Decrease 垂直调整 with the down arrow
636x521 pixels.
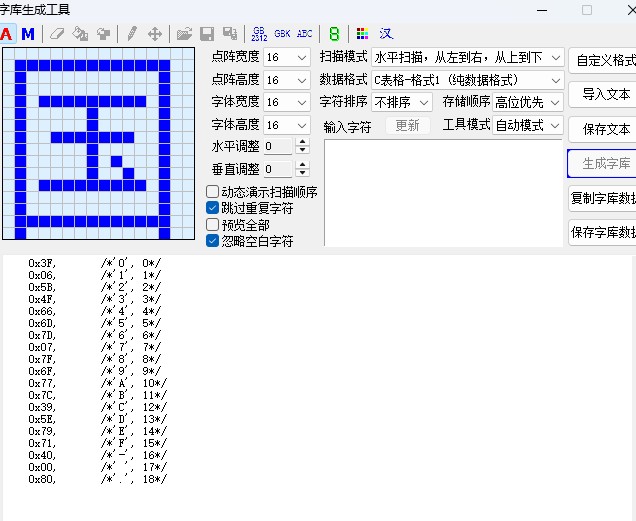[x=302, y=173]
